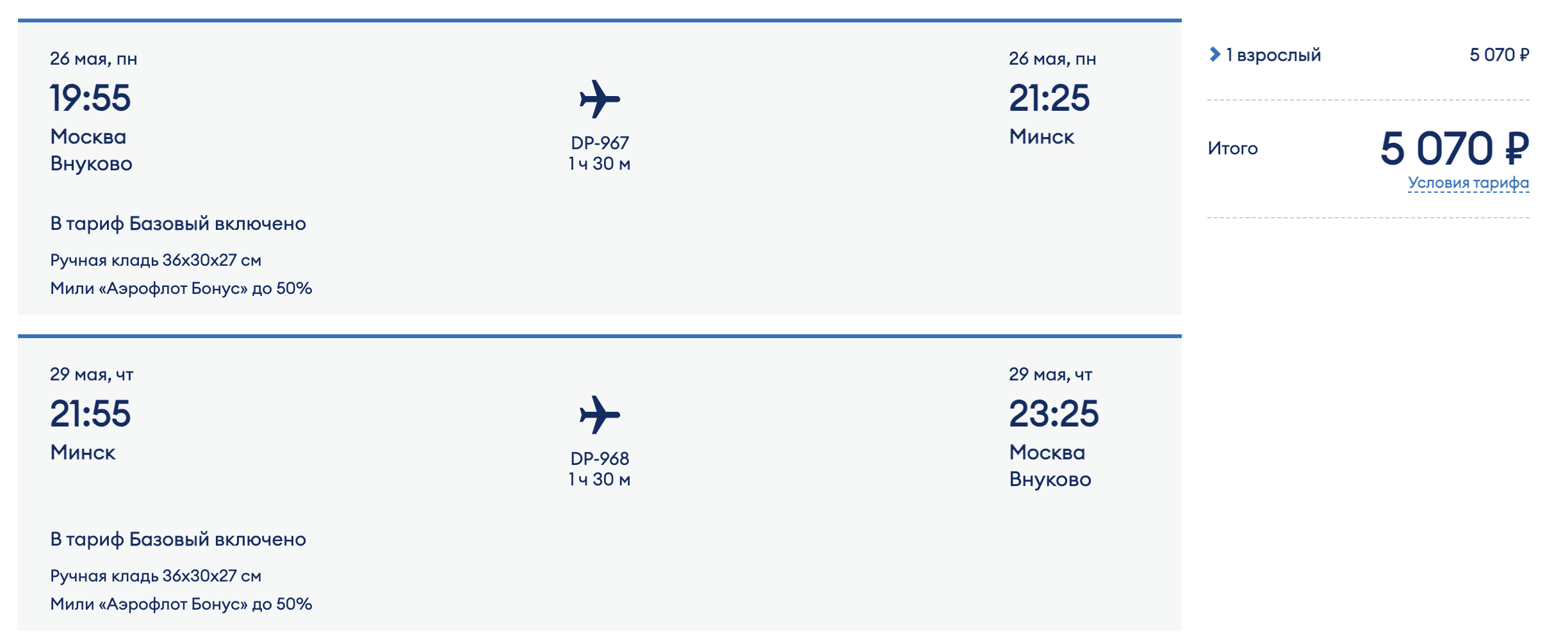Click the airplane icon for flight DP-967
1568x634 pixels.
(600, 99)
